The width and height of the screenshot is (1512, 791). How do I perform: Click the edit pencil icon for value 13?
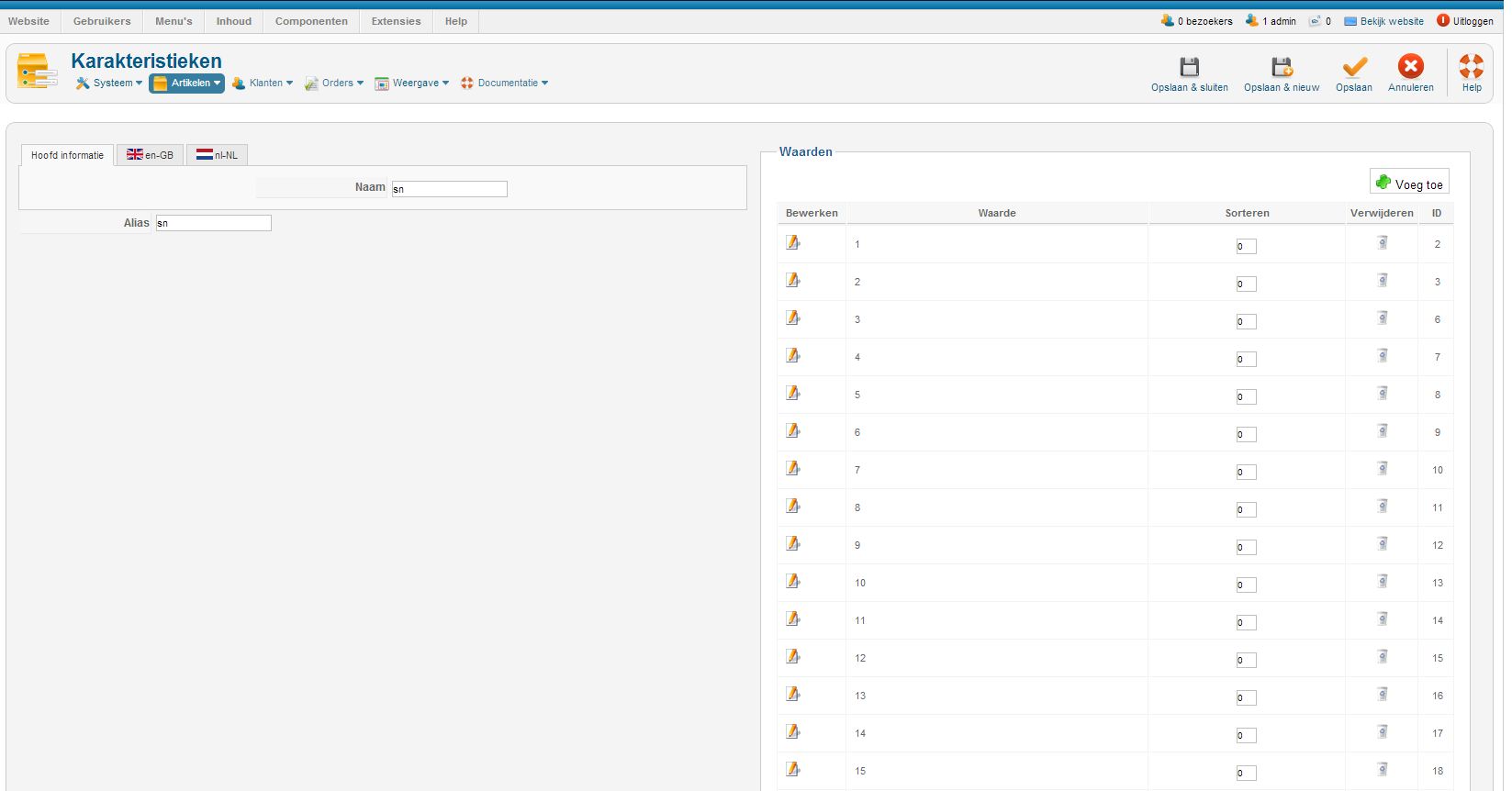(x=793, y=694)
